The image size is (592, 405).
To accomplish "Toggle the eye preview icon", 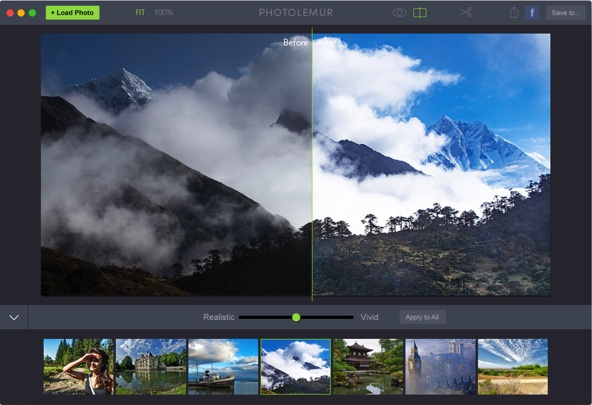I will point(399,13).
